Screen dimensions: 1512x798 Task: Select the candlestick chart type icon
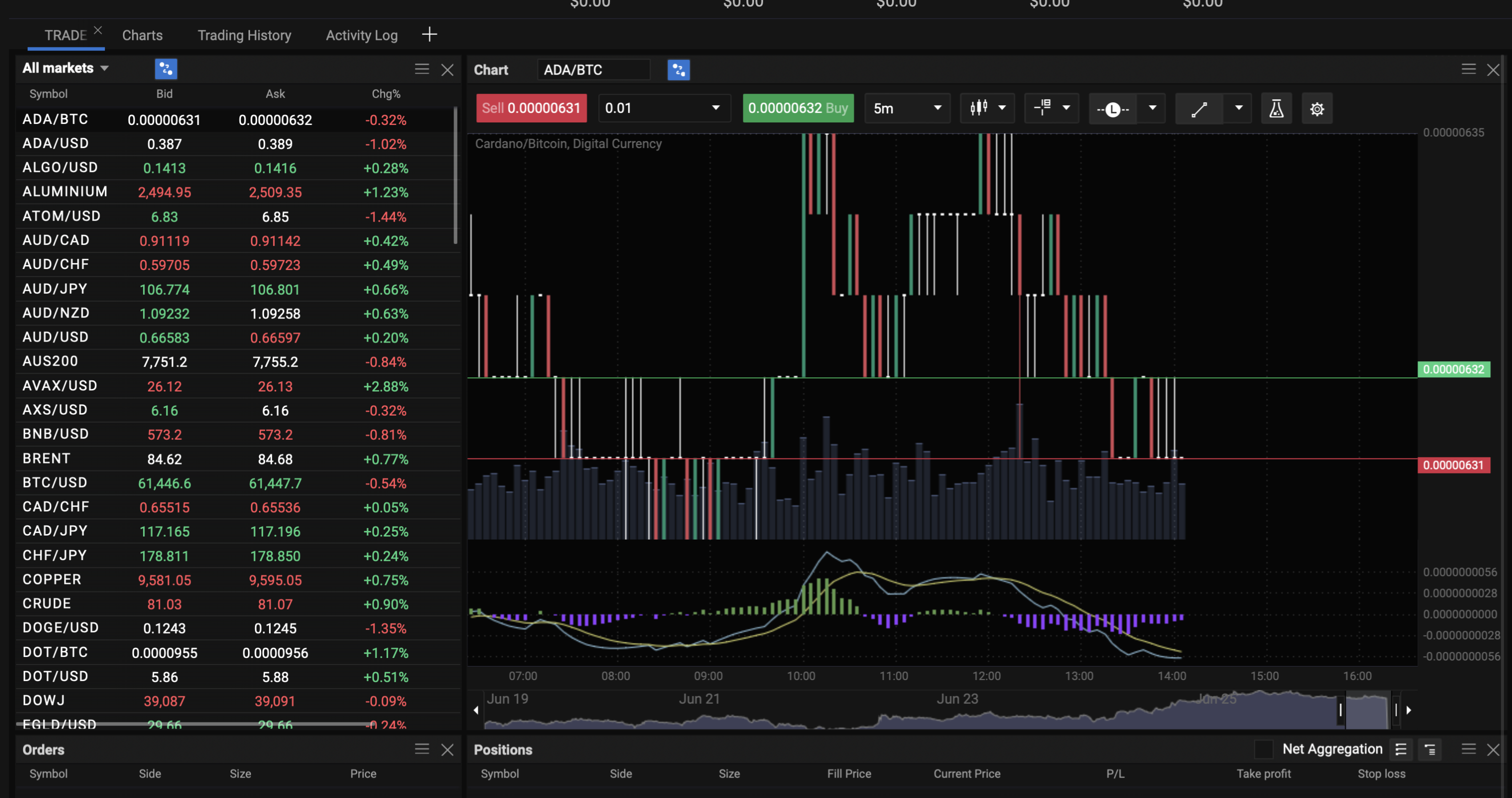point(978,108)
